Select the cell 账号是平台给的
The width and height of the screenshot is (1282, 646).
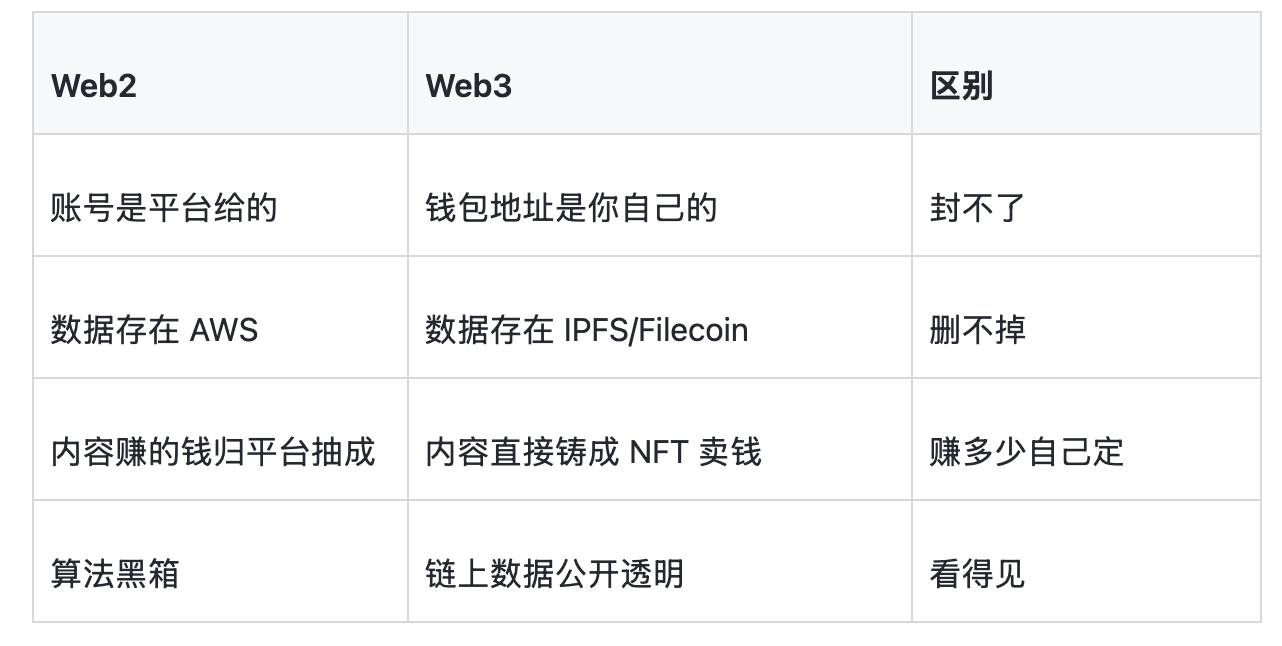tap(220, 195)
